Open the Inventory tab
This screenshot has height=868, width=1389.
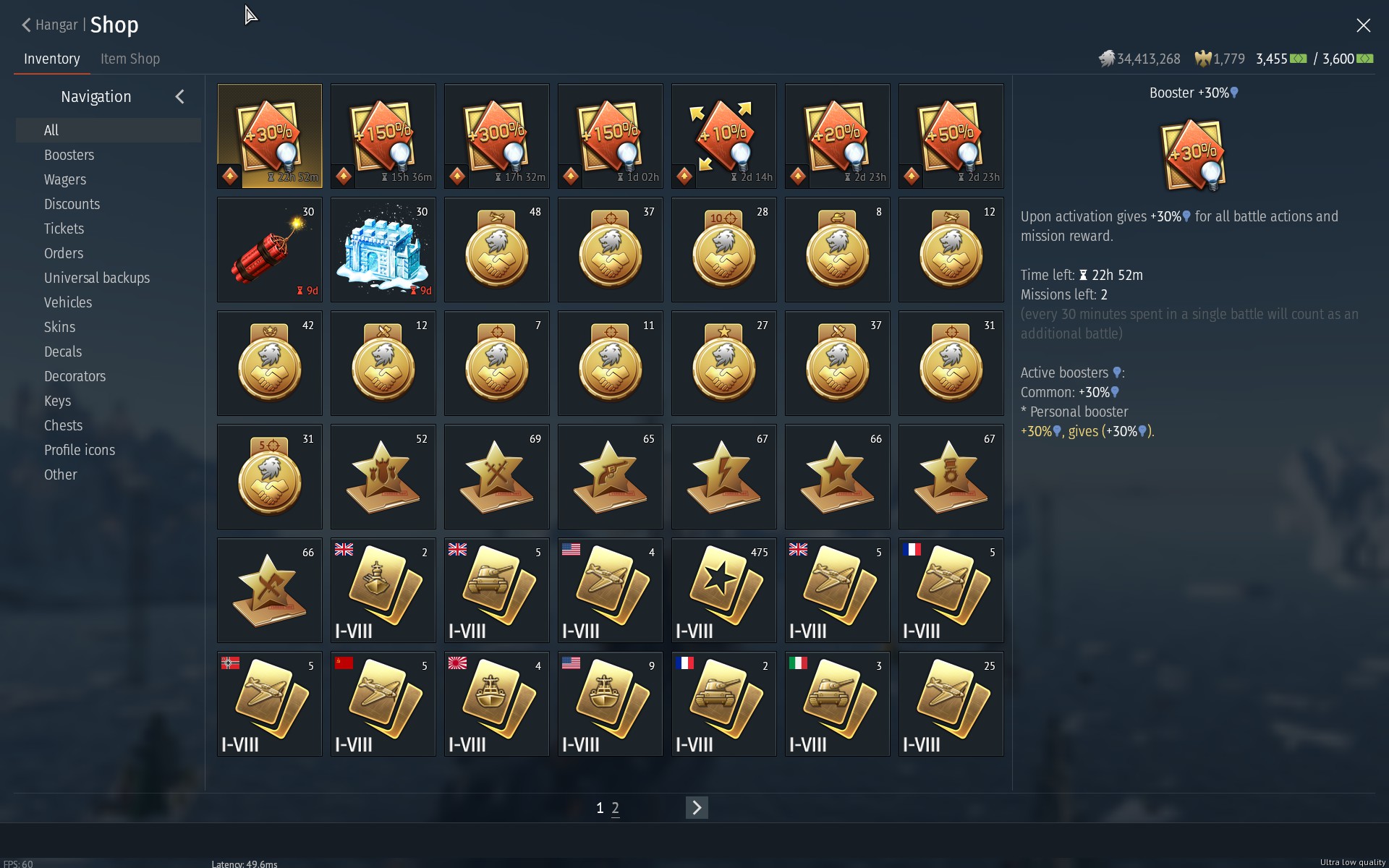pyautogui.click(x=51, y=59)
